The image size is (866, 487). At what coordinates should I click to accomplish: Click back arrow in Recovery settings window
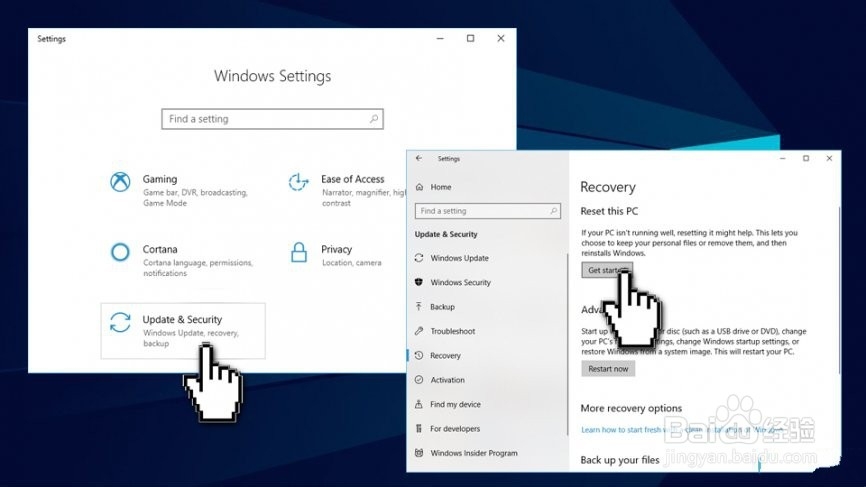(419, 158)
